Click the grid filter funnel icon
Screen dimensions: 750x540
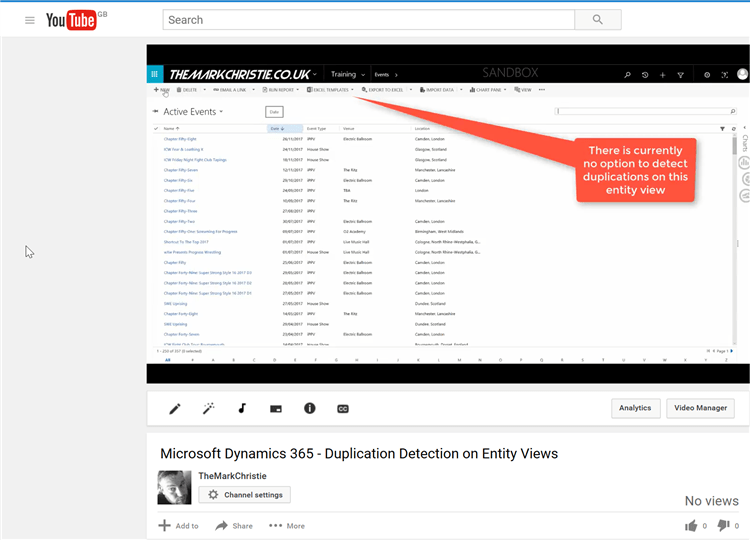tap(722, 129)
